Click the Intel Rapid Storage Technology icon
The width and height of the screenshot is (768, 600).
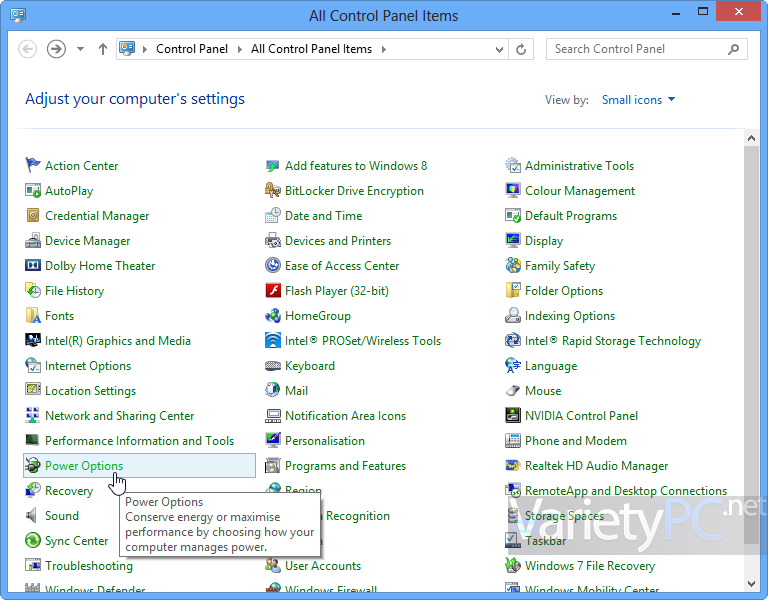(513, 341)
